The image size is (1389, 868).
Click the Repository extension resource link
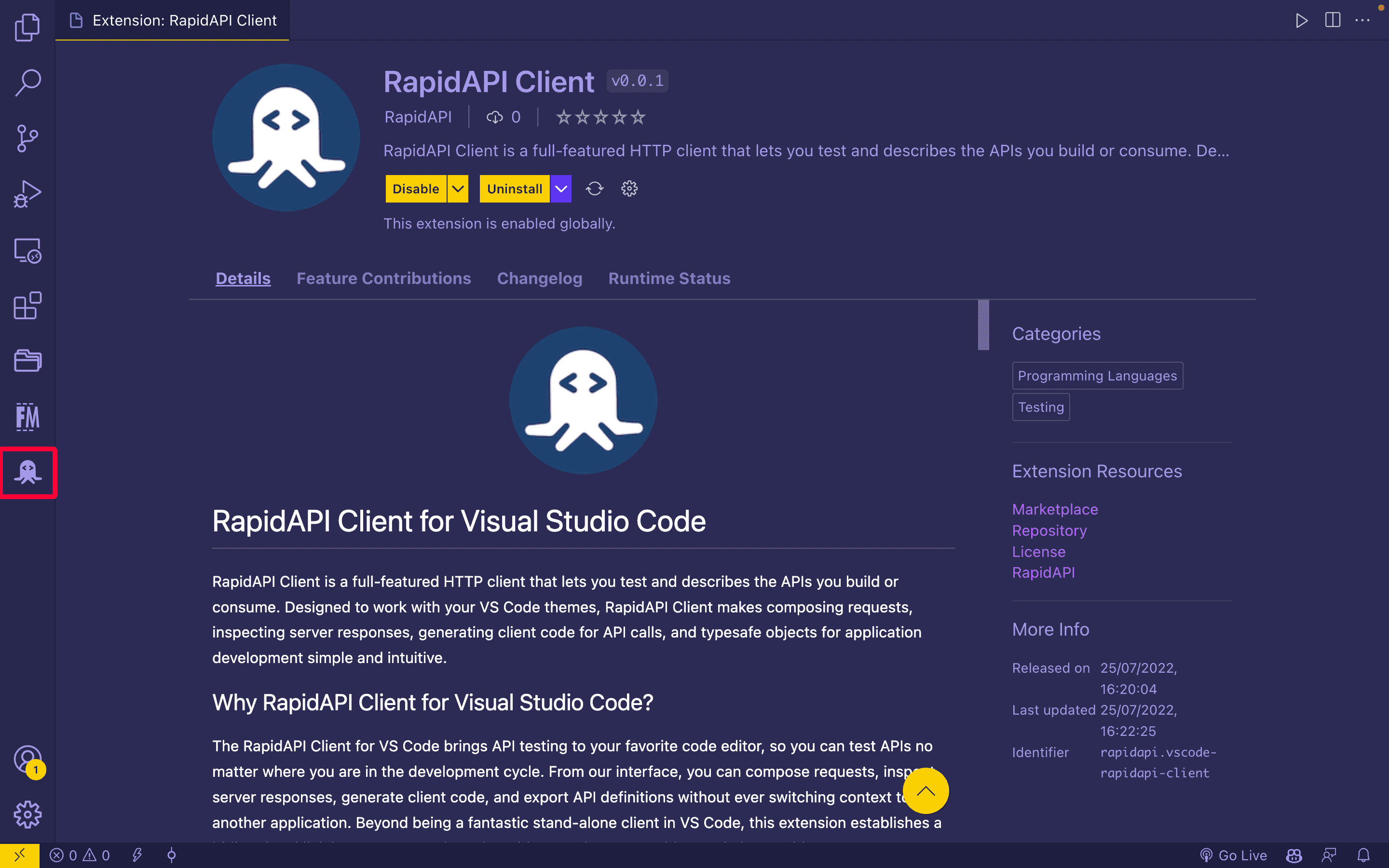click(1049, 530)
